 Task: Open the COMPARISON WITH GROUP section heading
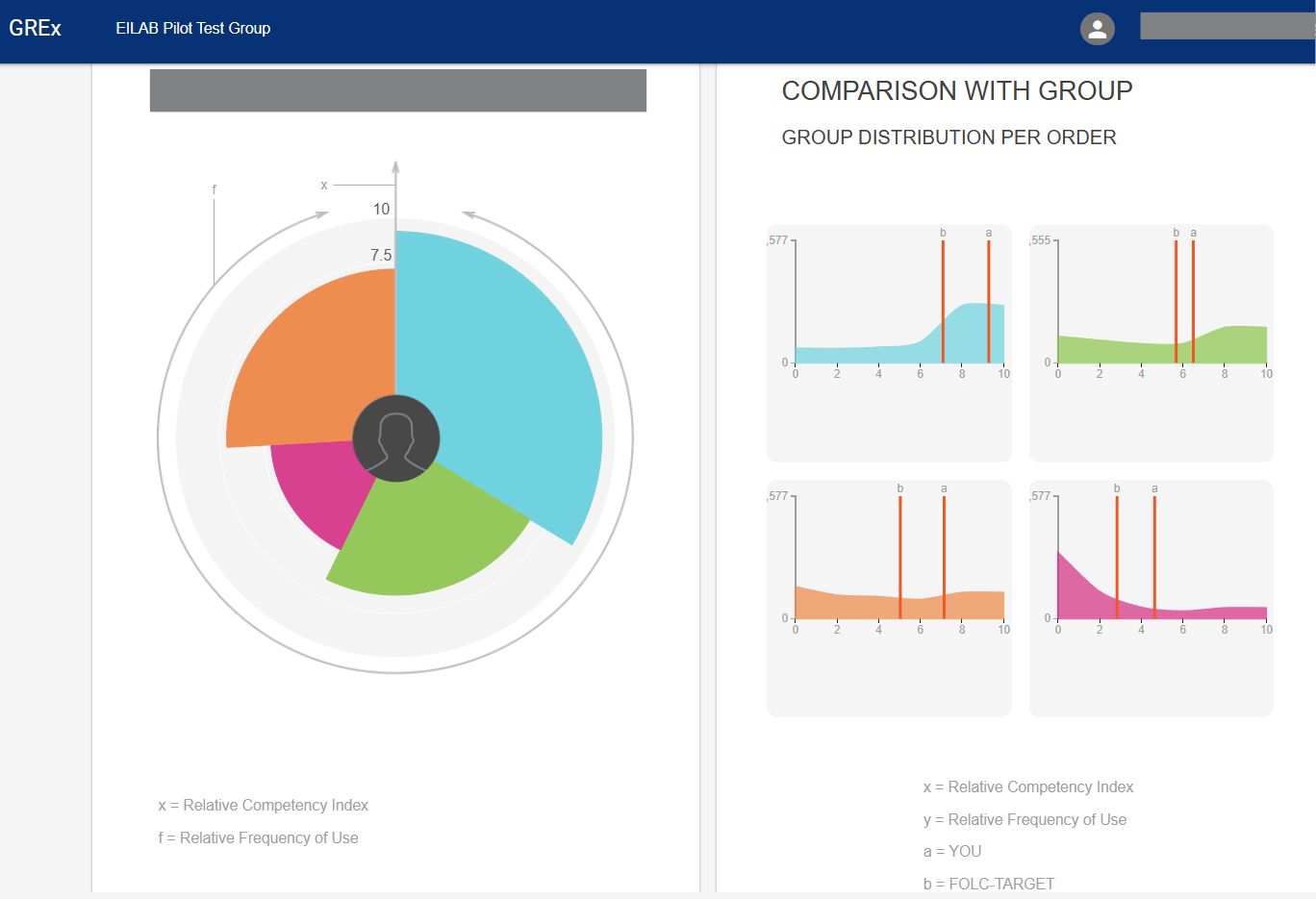pos(957,90)
